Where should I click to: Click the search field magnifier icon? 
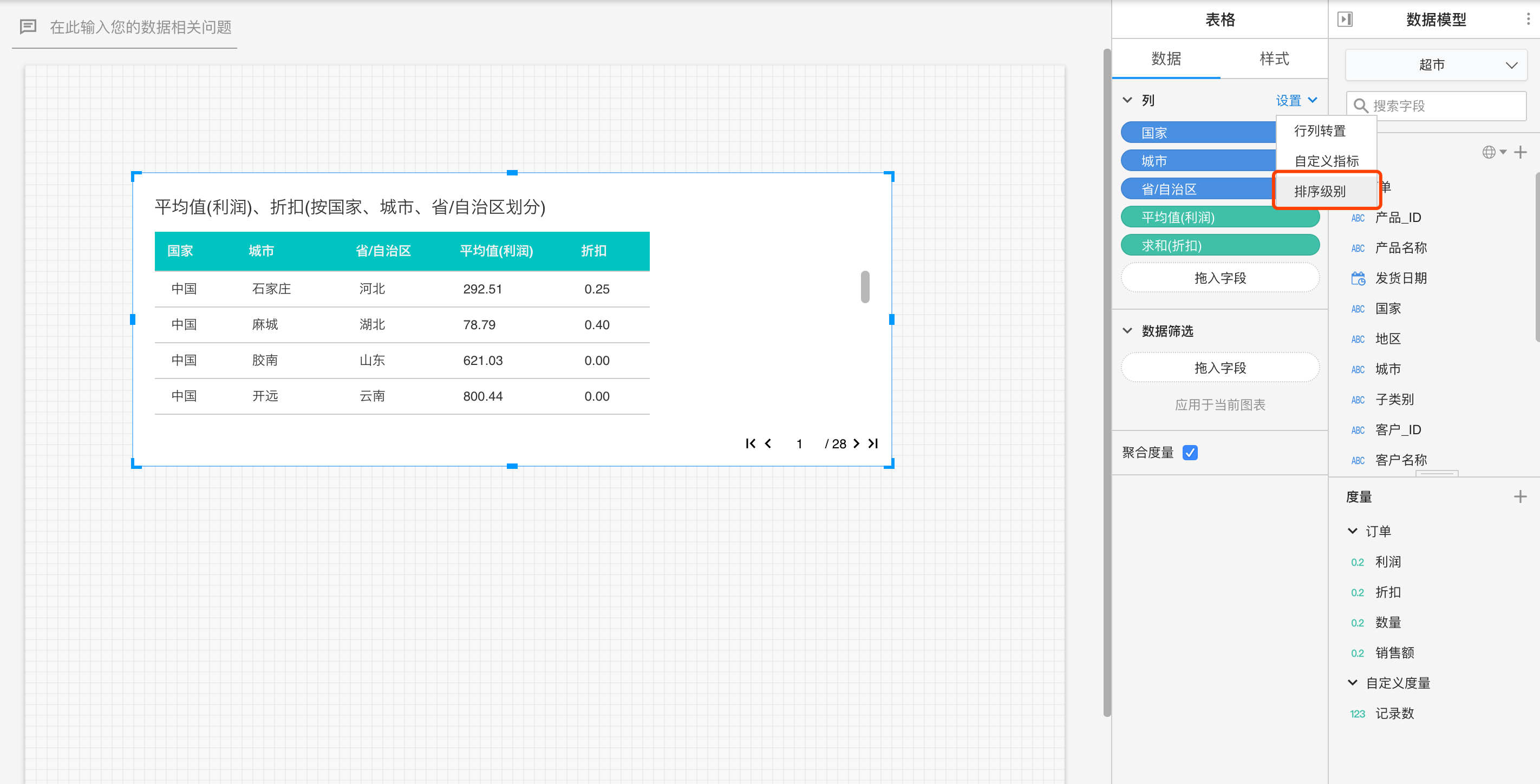(1360, 106)
